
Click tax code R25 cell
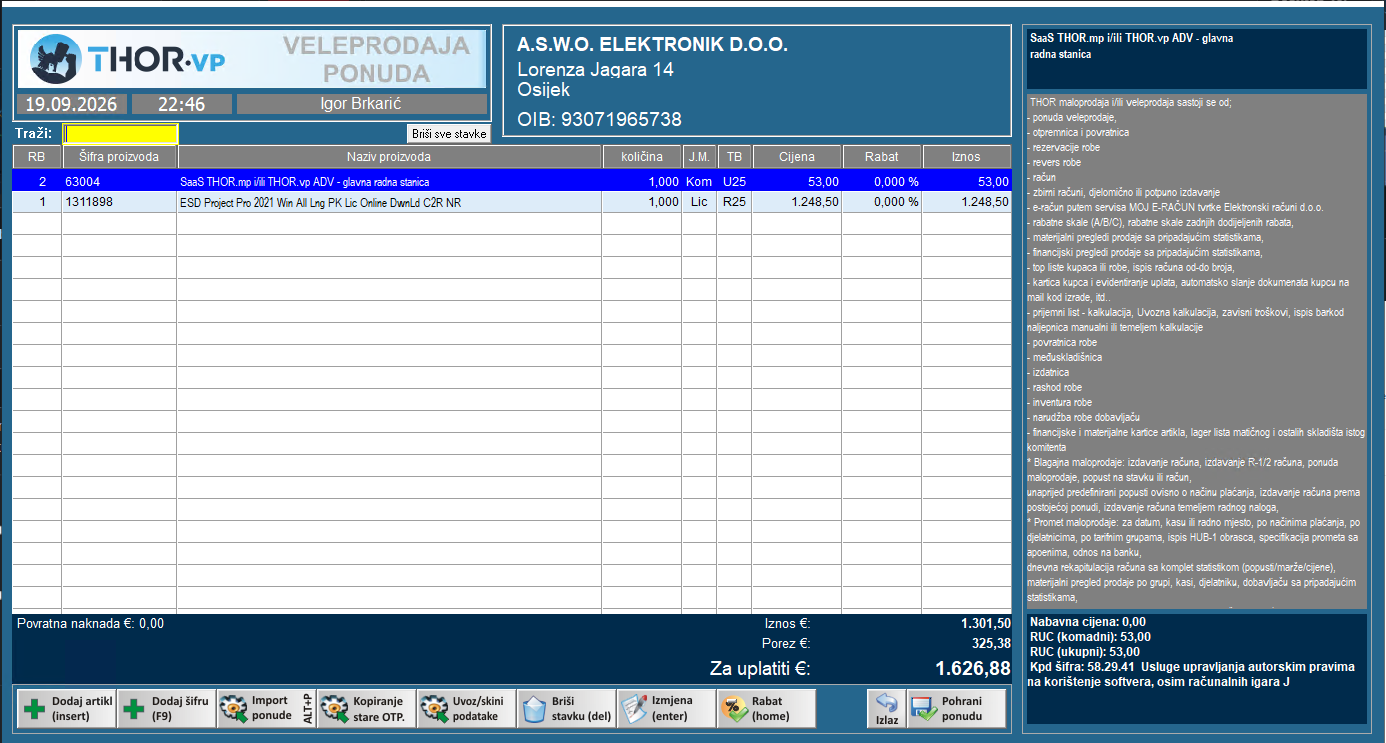click(734, 202)
